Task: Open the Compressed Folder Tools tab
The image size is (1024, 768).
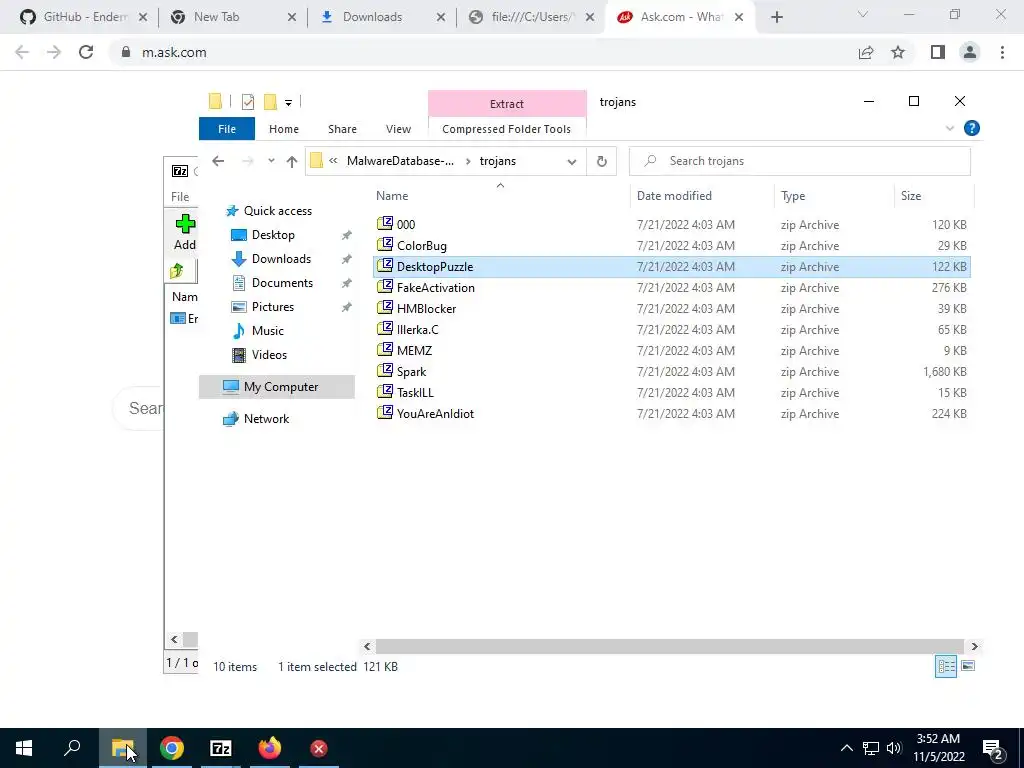Action: [x=506, y=129]
